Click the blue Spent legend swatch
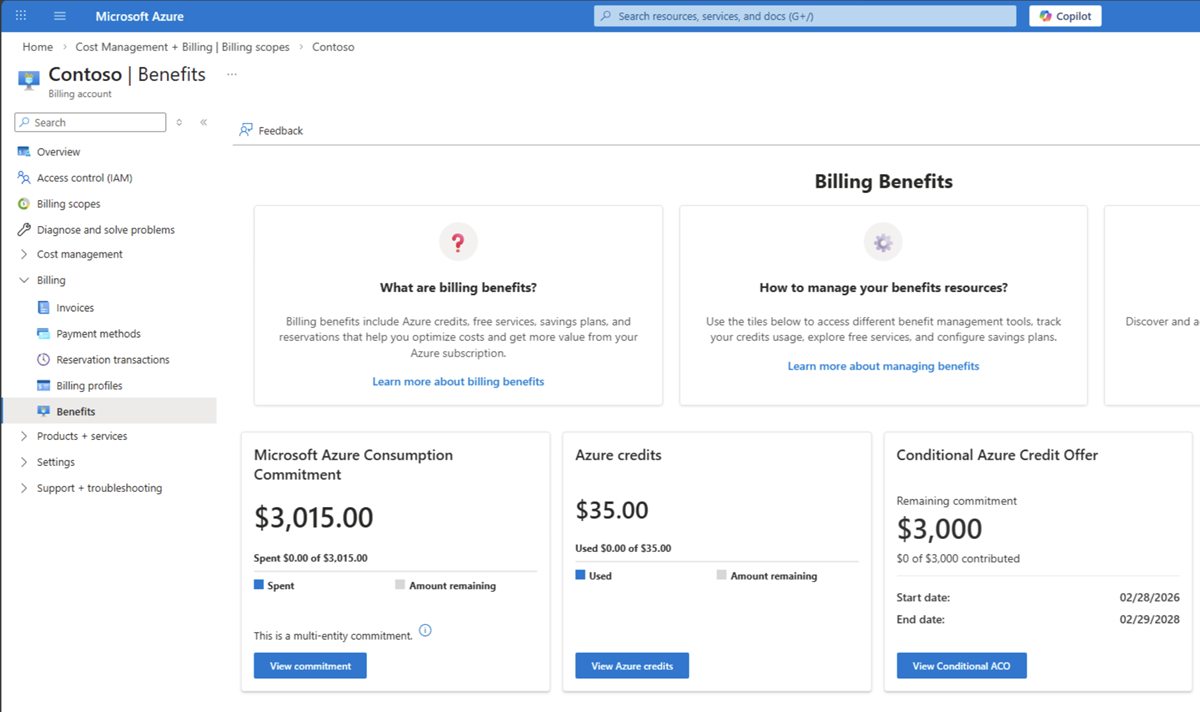Screen dimensions: 1200x712 259,585
